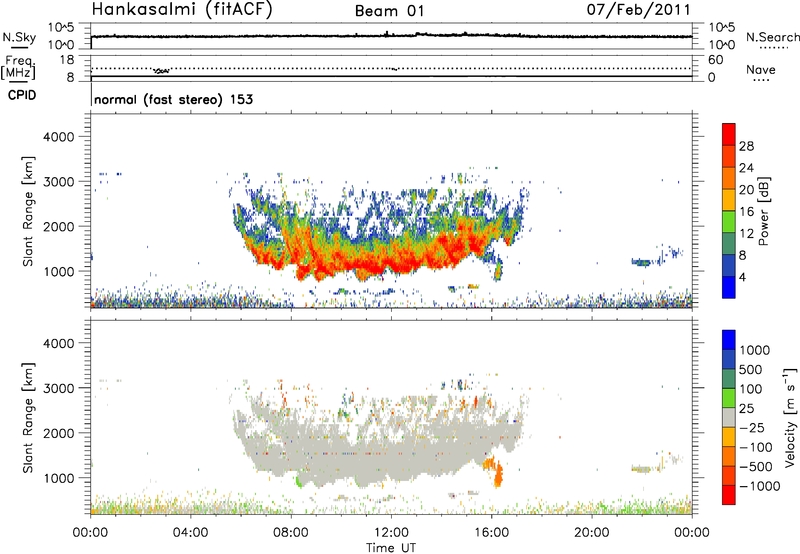Click the '500' velocity colorbar label
Viewport: 800px width, 554px height.
tap(751, 369)
